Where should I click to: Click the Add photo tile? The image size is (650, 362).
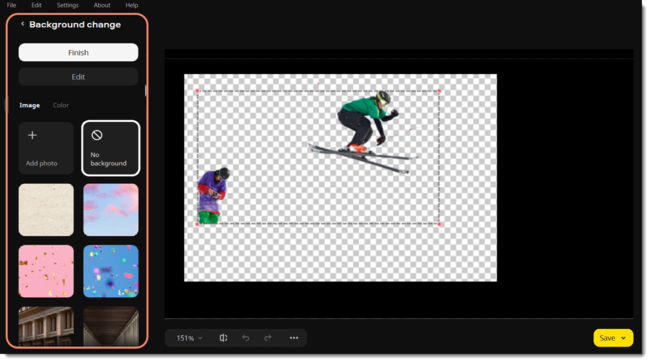[46, 148]
